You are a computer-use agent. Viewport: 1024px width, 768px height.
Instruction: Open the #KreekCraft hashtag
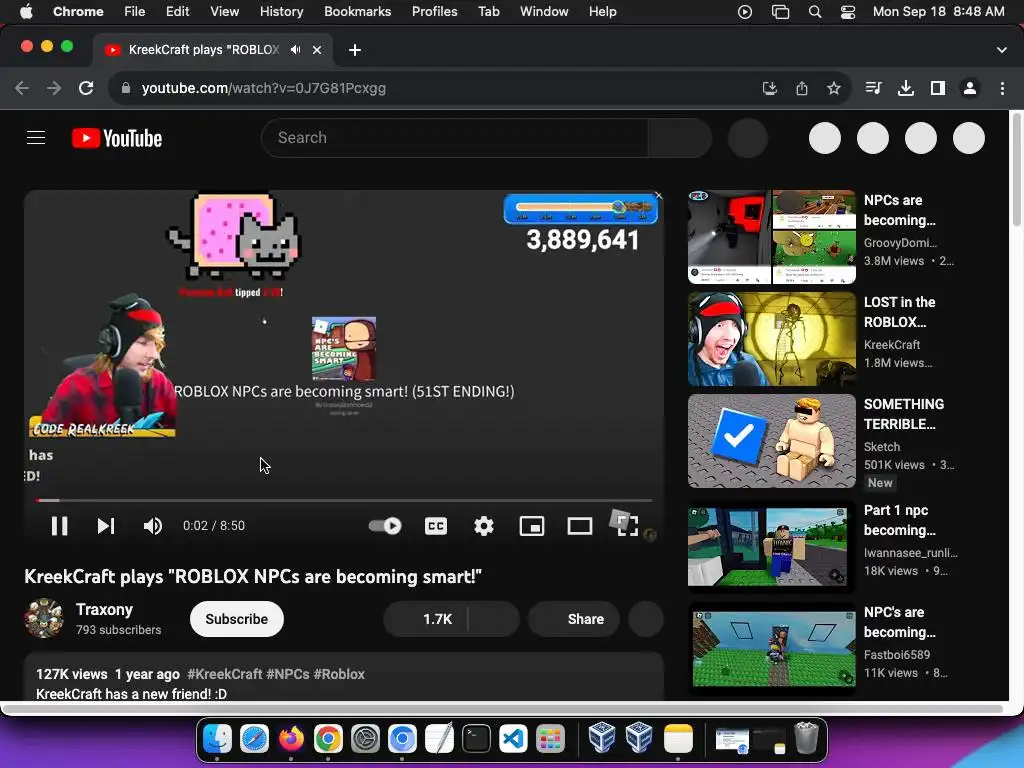[225, 674]
